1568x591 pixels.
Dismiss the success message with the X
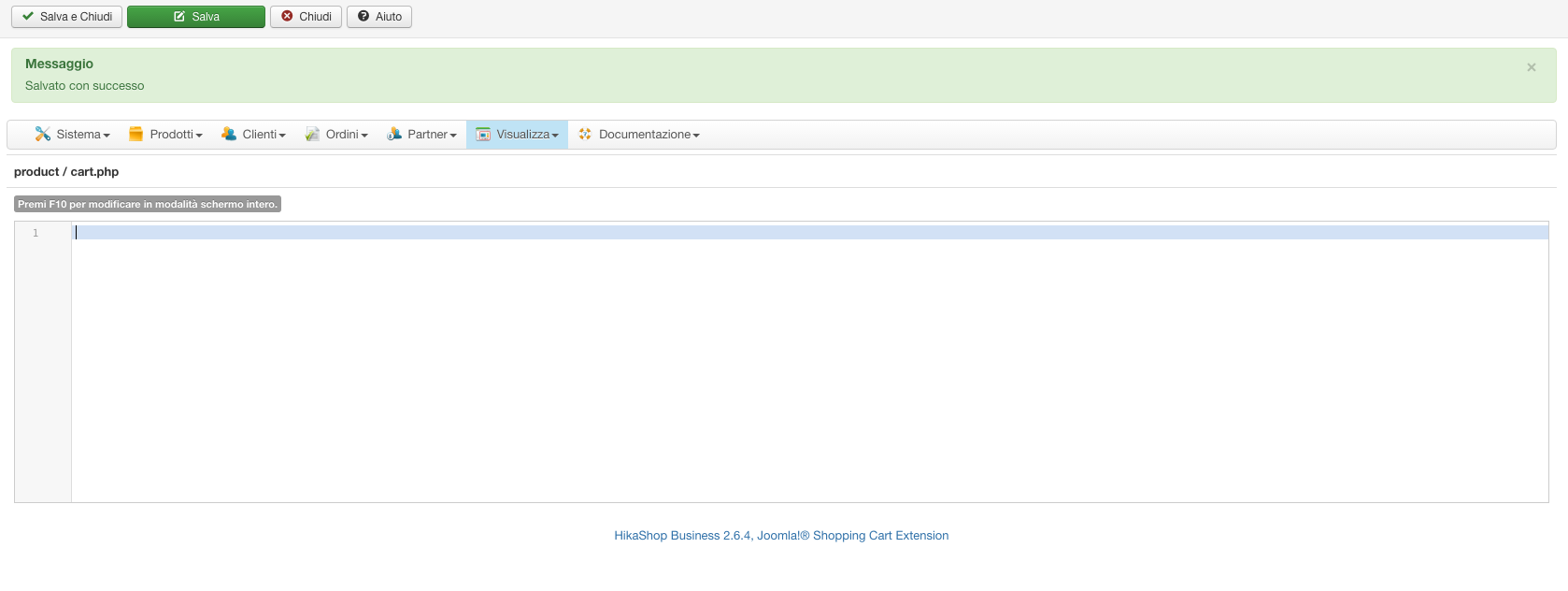click(x=1532, y=67)
